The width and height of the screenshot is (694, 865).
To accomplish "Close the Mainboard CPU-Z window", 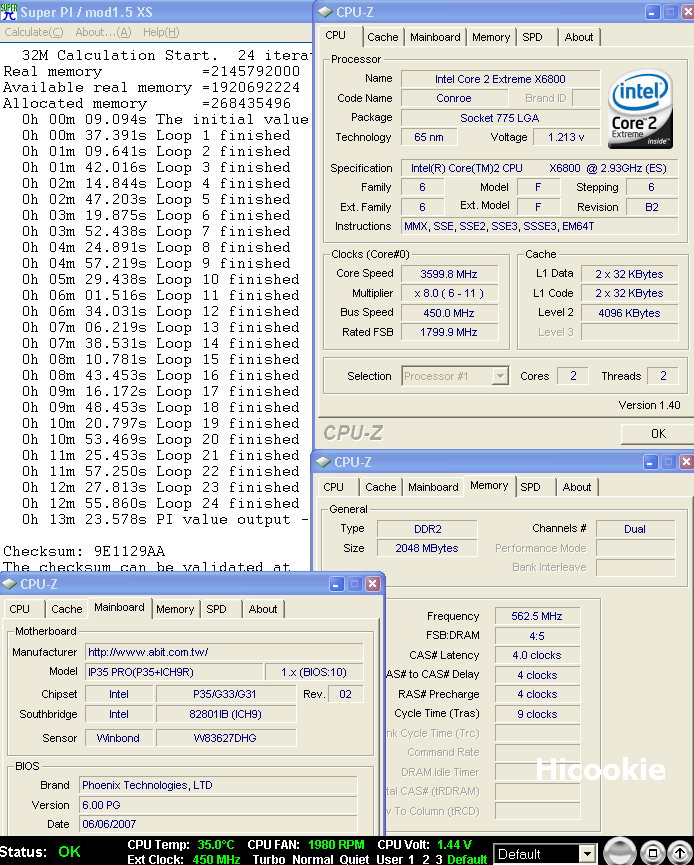I will click(373, 584).
